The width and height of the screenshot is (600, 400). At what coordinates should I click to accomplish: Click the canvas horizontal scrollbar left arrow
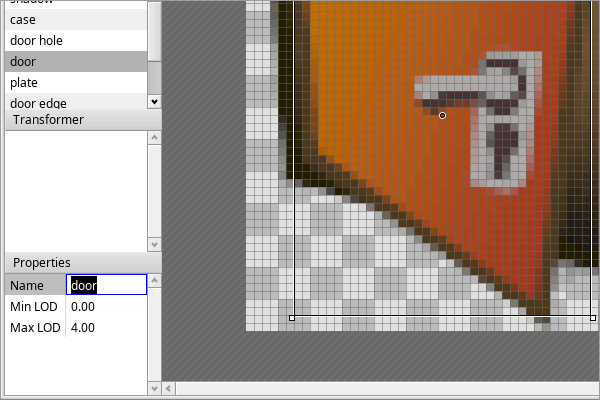click(169, 388)
